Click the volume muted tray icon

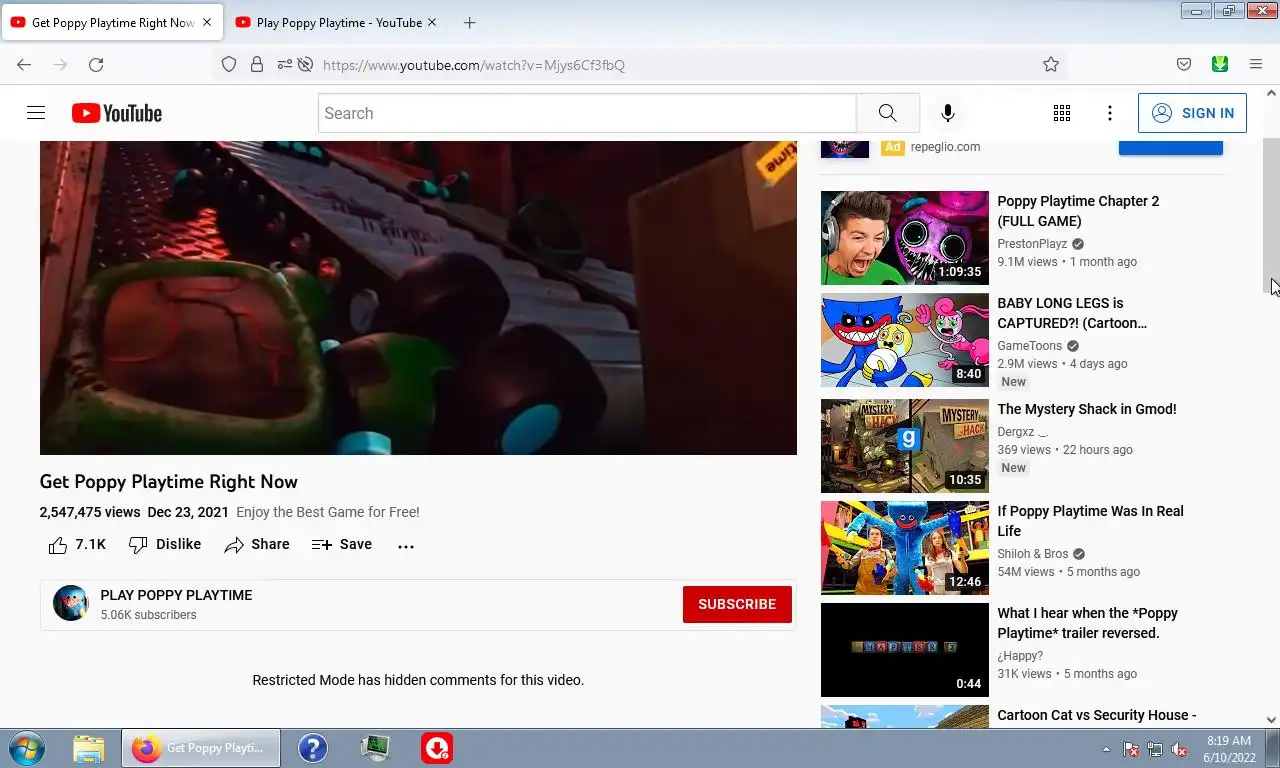click(1179, 749)
